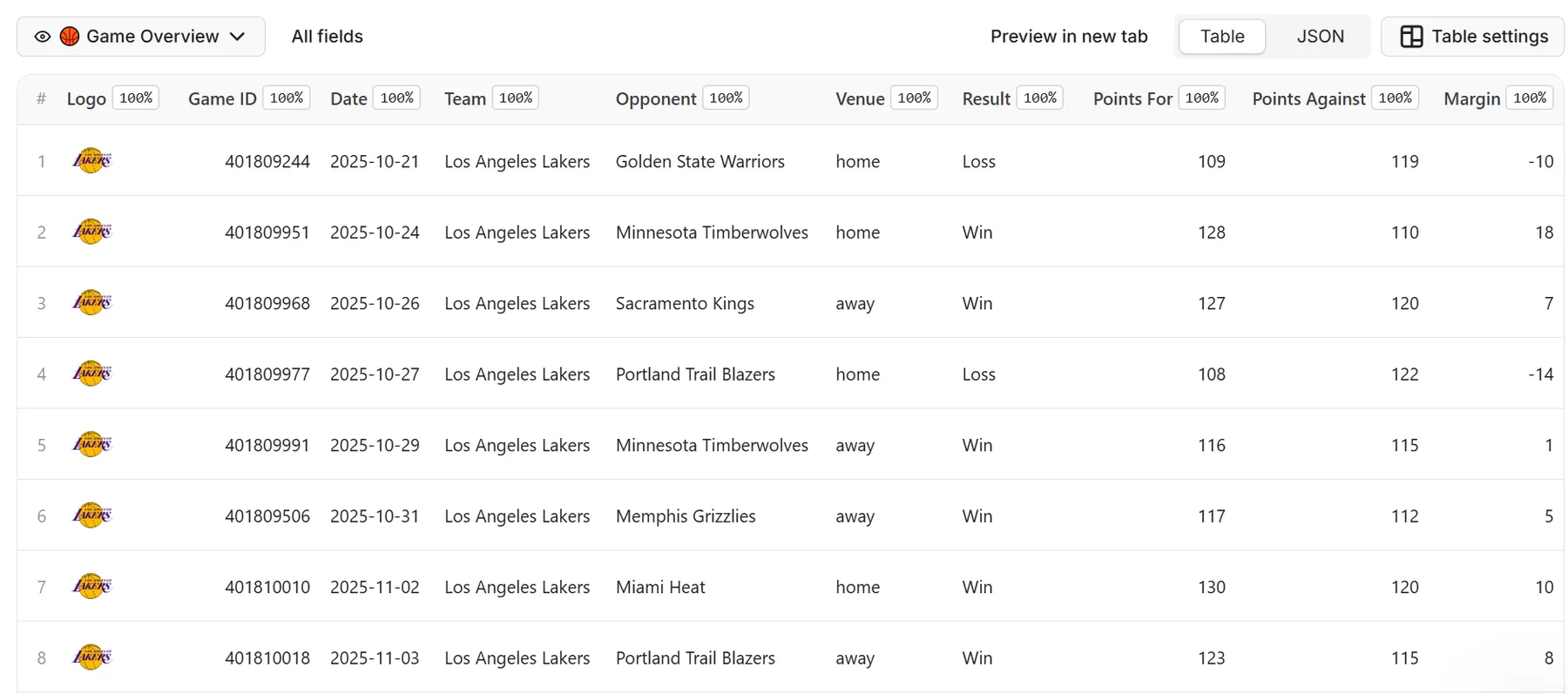Select Game ID 401809977 cell
1568x694 pixels.
click(x=267, y=374)
